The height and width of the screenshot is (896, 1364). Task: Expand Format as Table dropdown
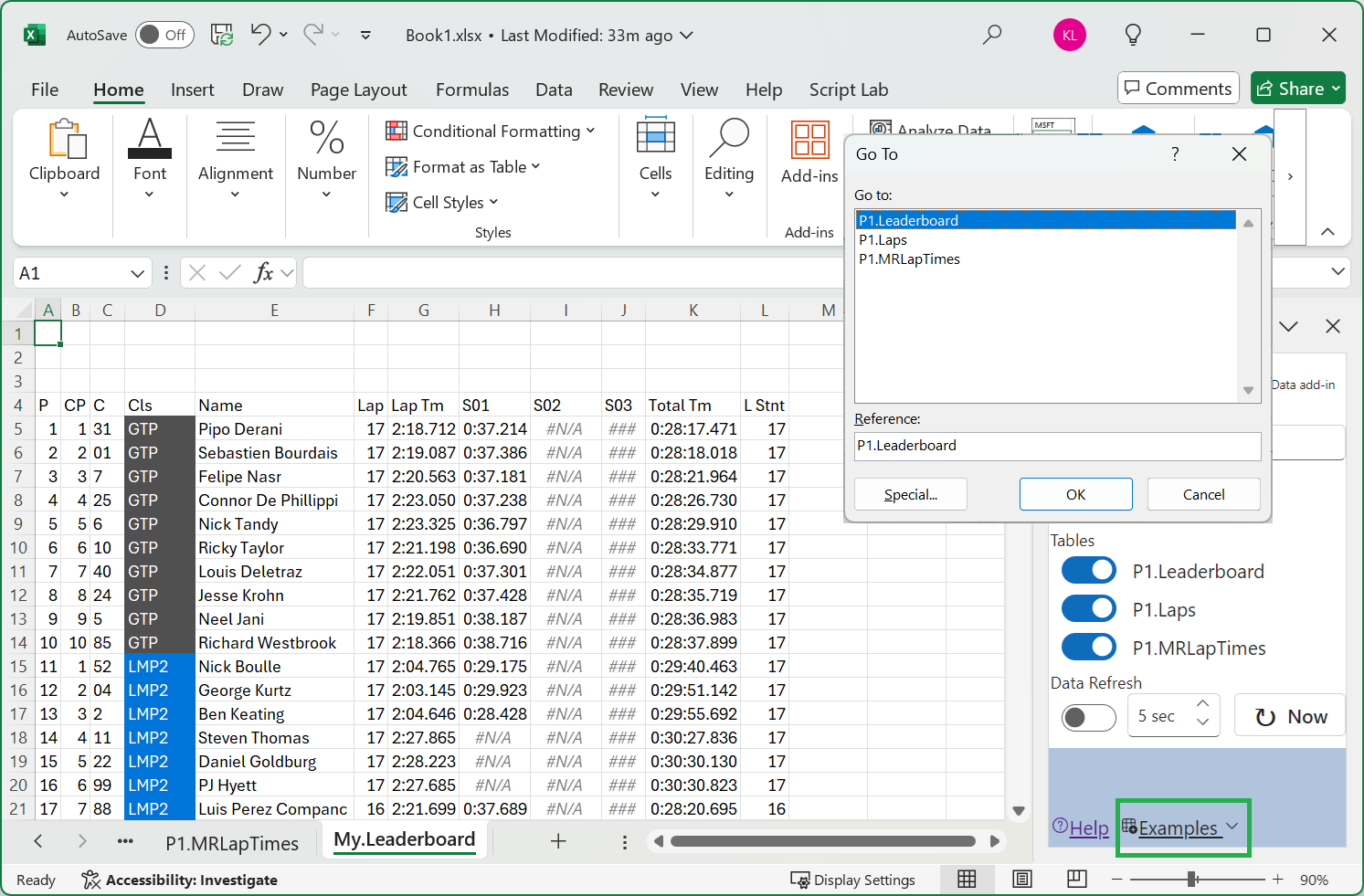[535, 166]
